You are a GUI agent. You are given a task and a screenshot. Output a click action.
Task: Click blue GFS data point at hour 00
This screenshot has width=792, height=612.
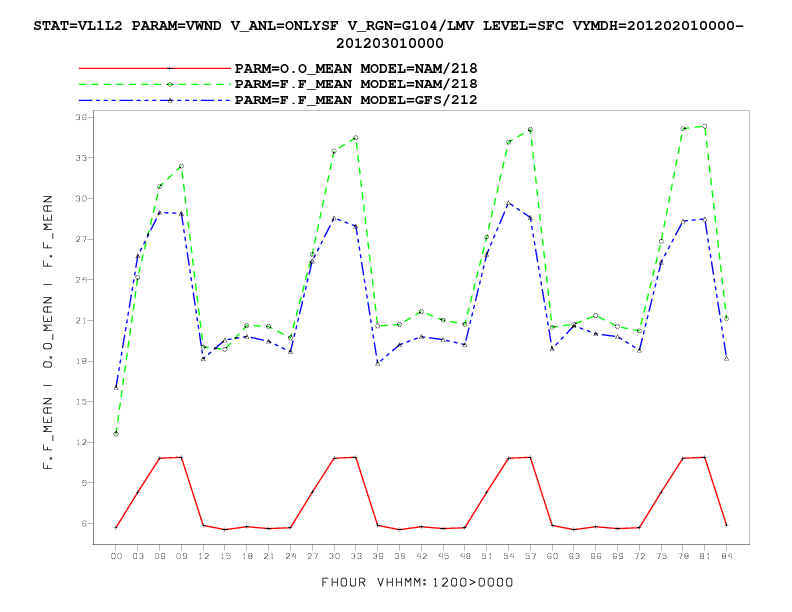point(116,388)
